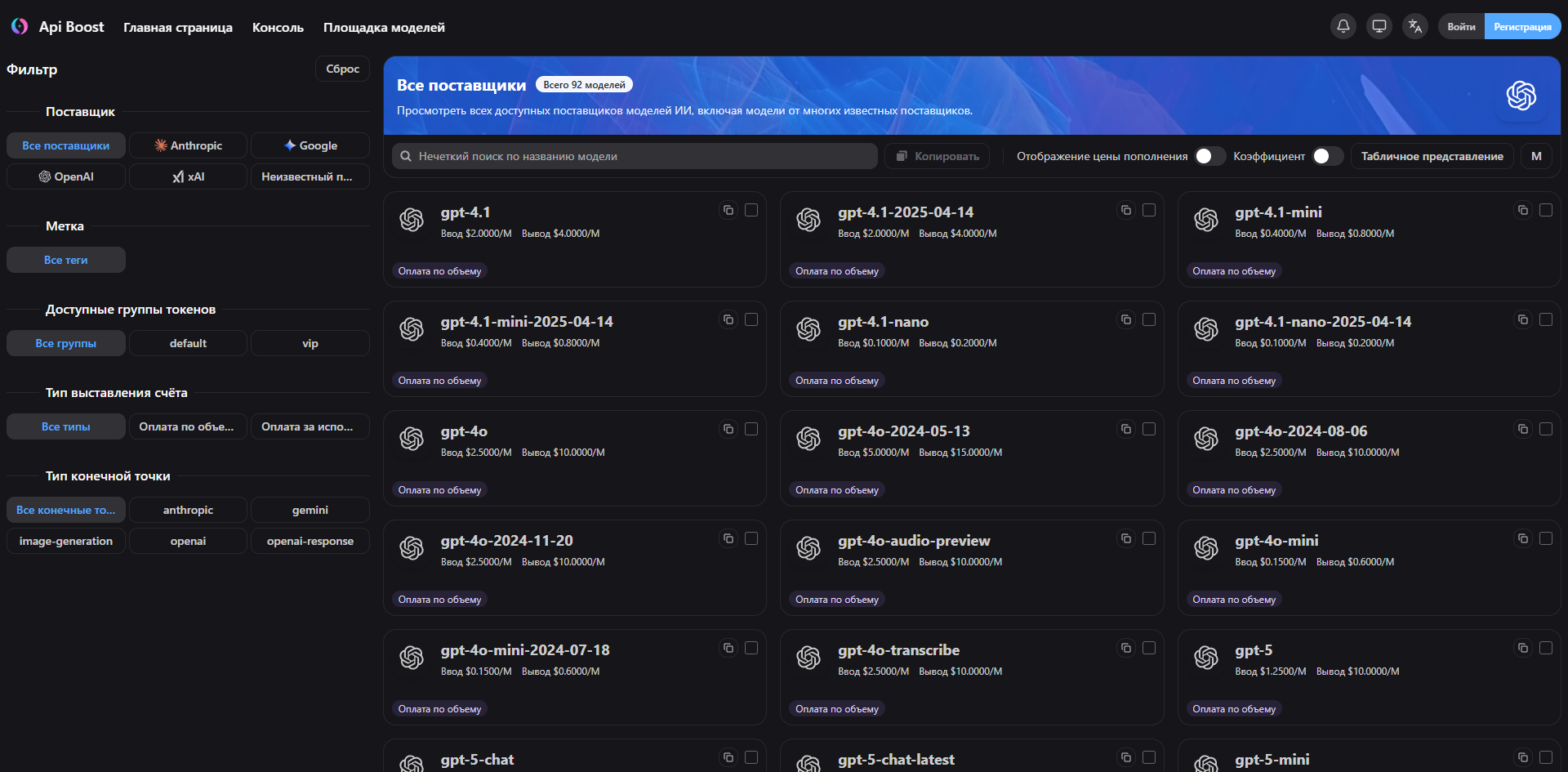Image resolution: width=1568 pixels, height=772 pixels.
Task: Check the gpt-5 model checkbox
Action: tap(1546, 648)
